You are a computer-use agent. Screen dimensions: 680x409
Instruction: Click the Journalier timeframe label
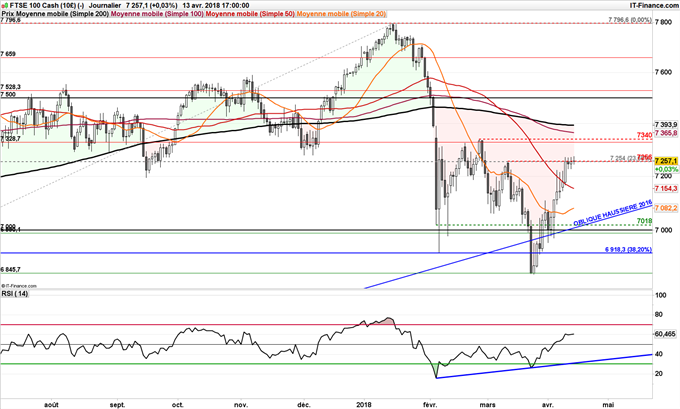(105, 6)
